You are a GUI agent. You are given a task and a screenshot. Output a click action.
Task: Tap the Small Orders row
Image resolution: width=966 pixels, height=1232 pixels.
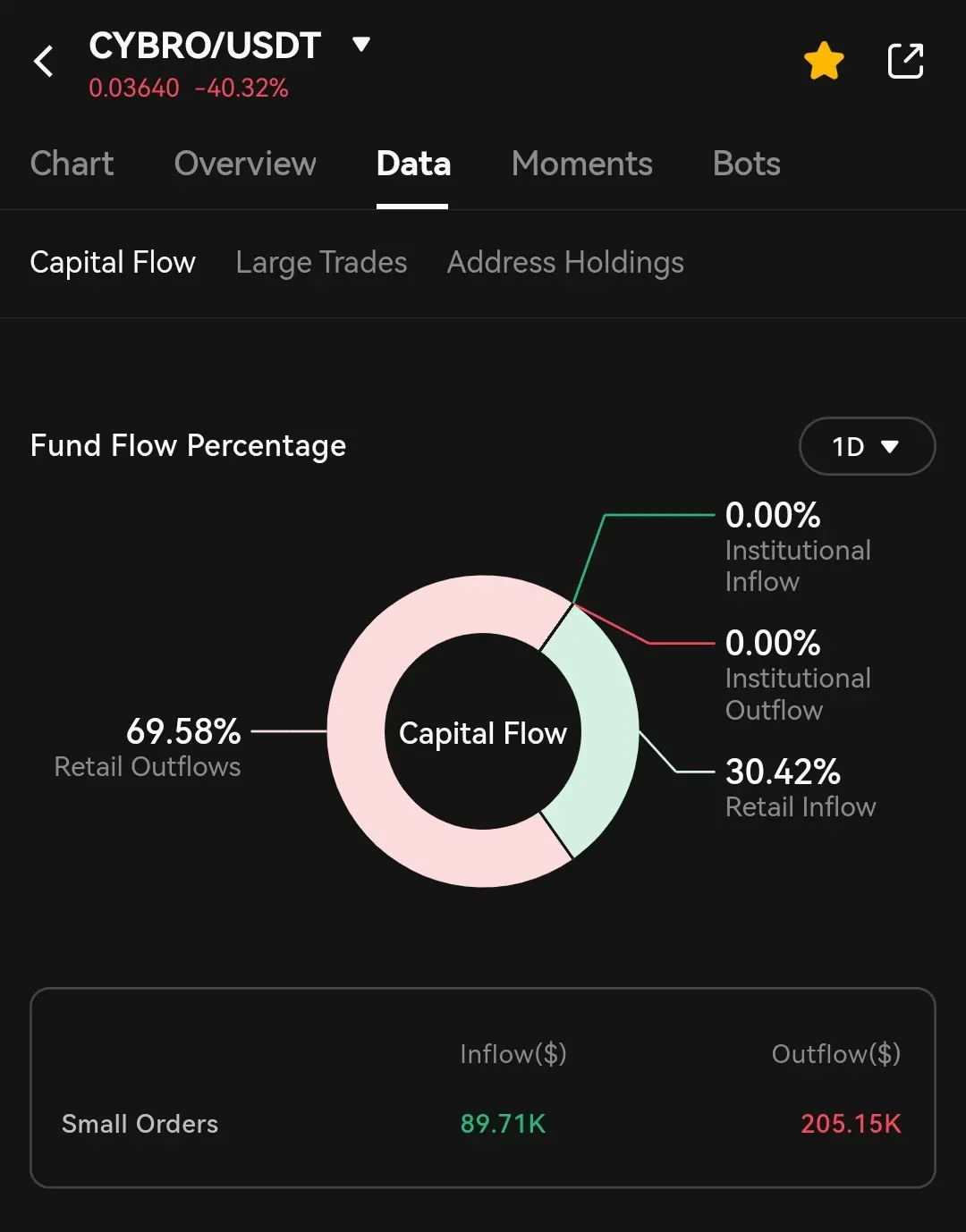(483, 1124)
